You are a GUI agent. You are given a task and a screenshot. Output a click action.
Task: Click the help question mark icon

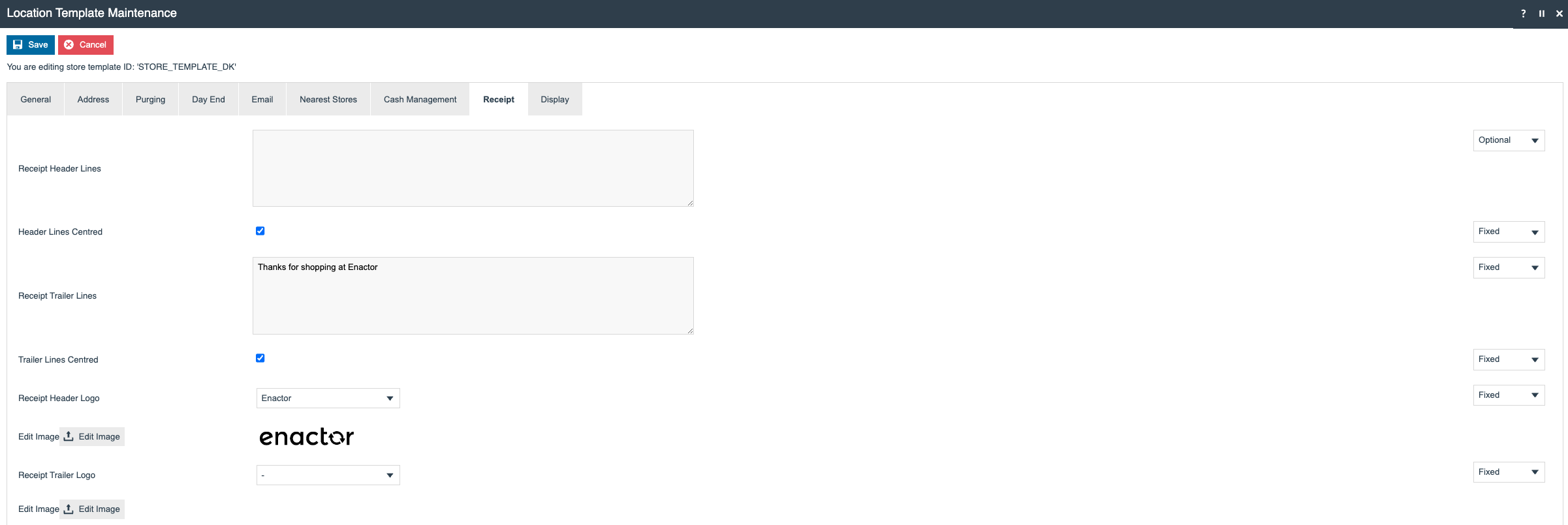pos(1523,14)
